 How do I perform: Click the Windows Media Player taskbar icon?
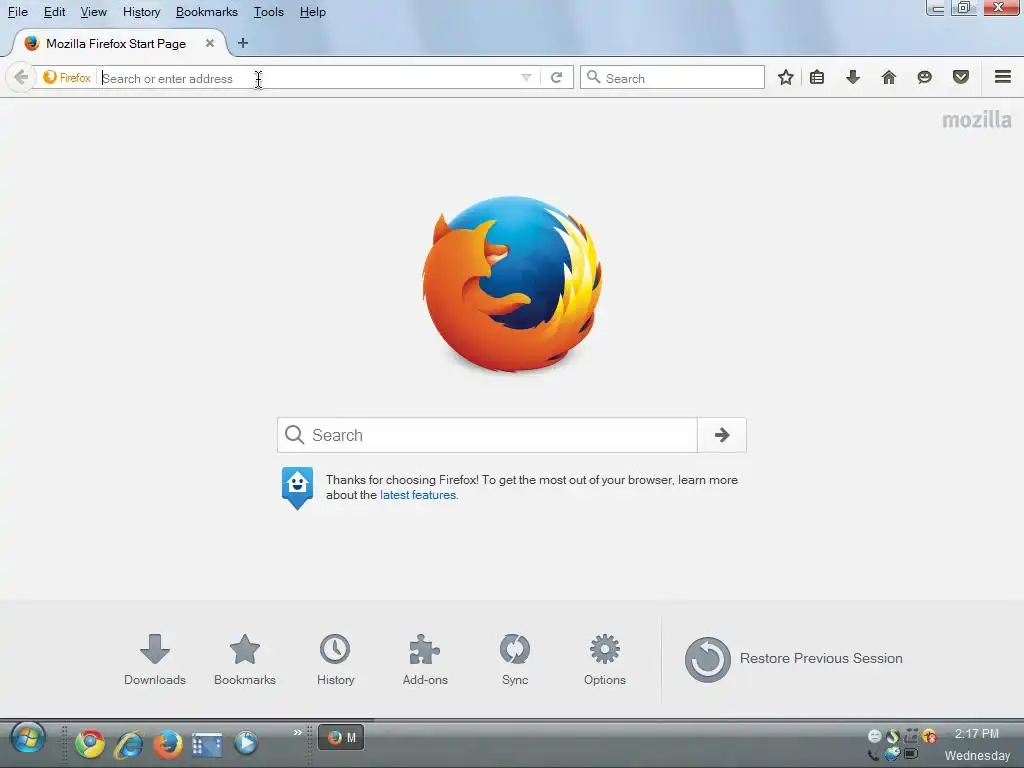tap(246, 743)
